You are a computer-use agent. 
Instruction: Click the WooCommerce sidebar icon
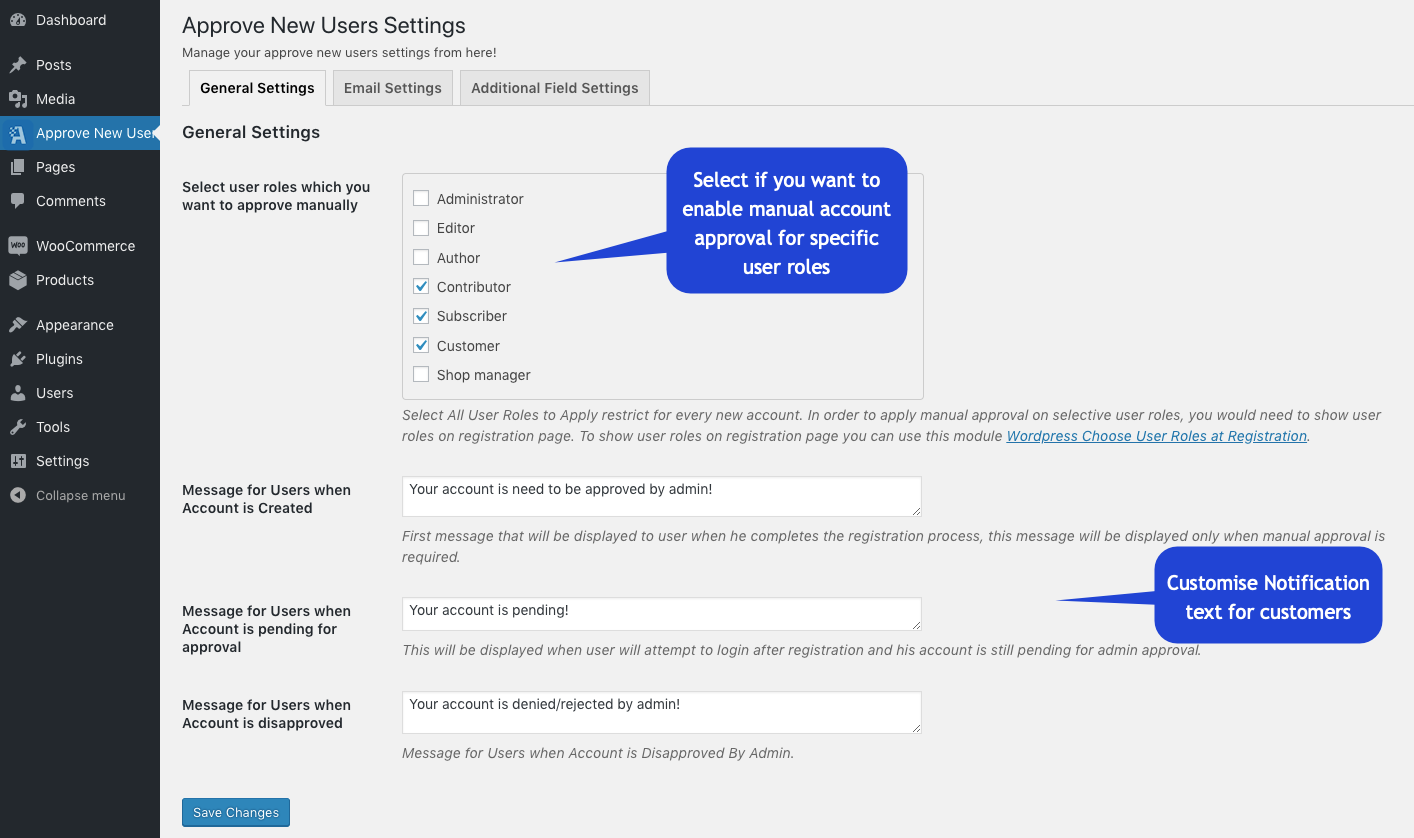coord(20,245)
